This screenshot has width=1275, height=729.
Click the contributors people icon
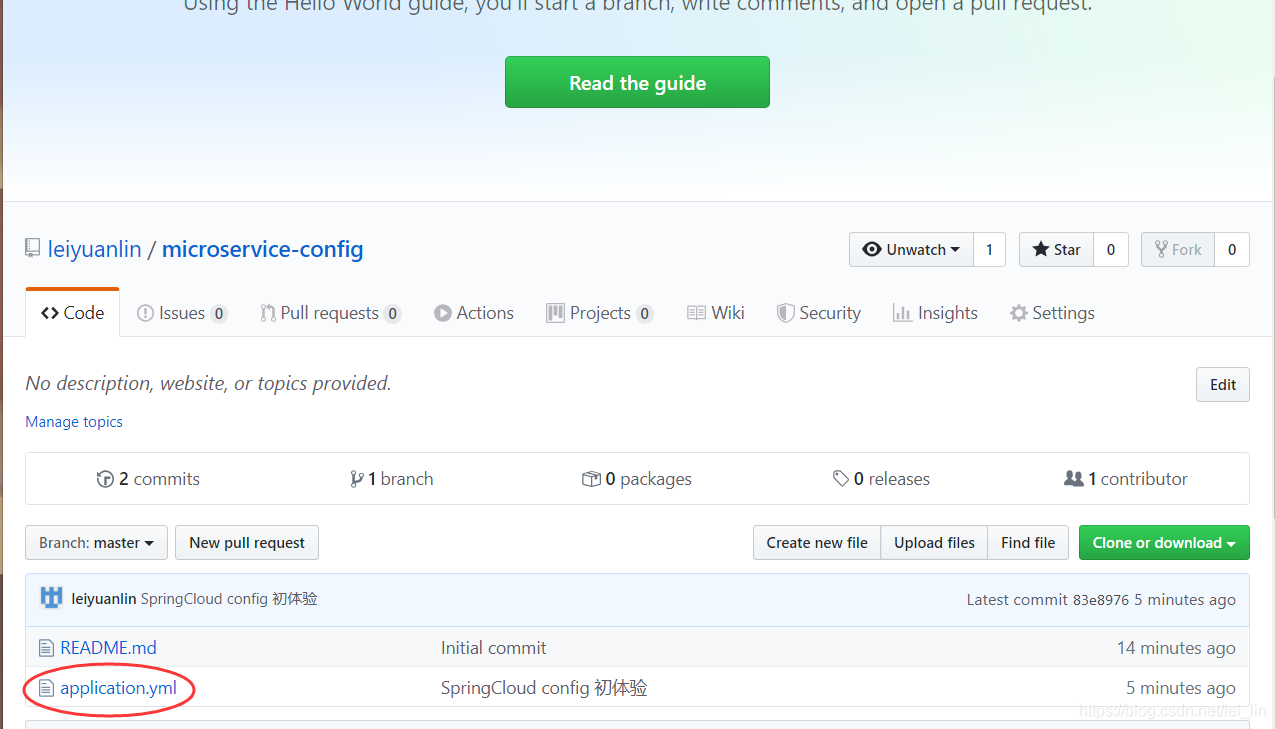pos(1074,479)
